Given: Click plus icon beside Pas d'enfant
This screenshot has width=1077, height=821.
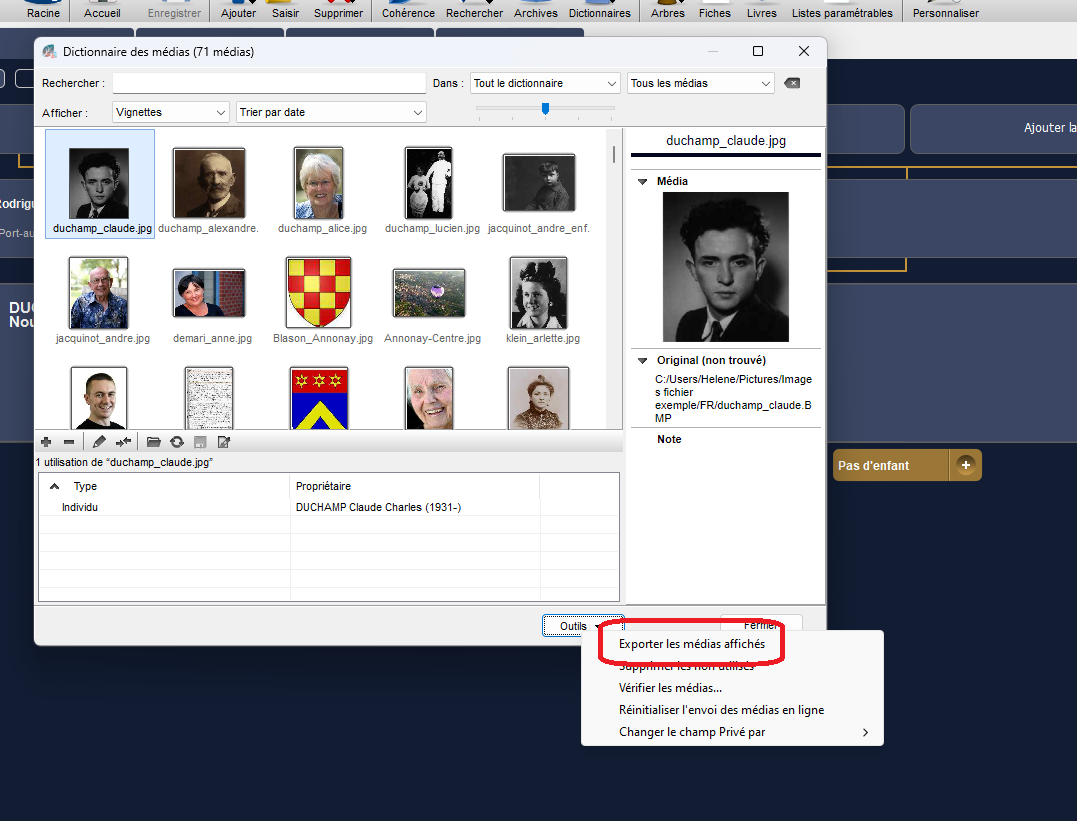Looking at the screenshot, I should pyautogui.click(x=965, y=465).
